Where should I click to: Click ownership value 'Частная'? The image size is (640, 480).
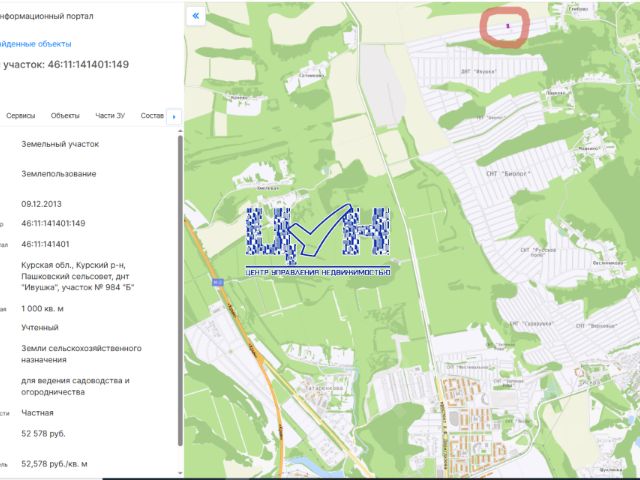(x=37, y=413)
